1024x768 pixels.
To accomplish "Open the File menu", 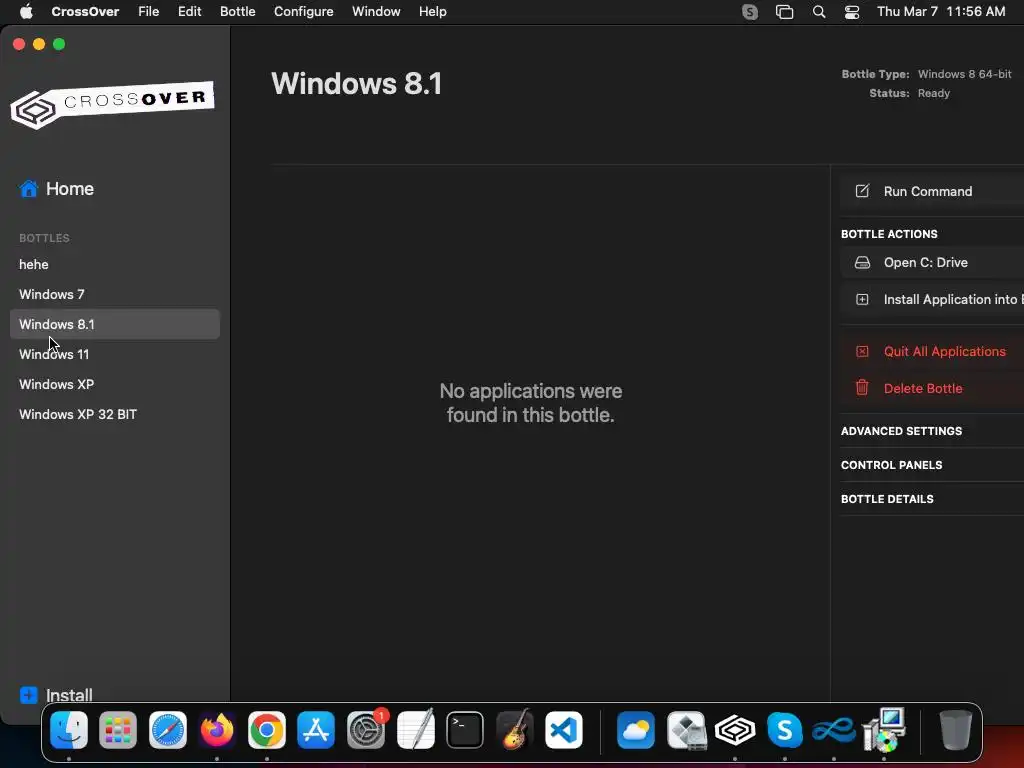I will click(148, 12).
